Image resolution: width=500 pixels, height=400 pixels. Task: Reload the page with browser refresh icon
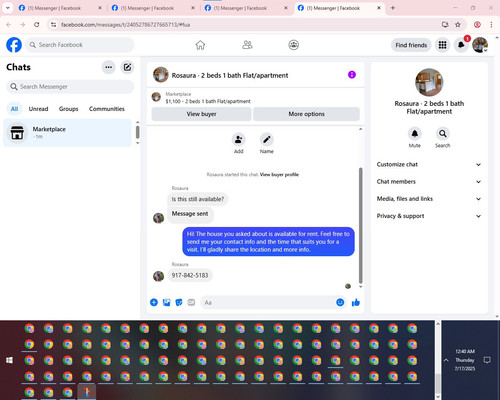tap(37, 24)
